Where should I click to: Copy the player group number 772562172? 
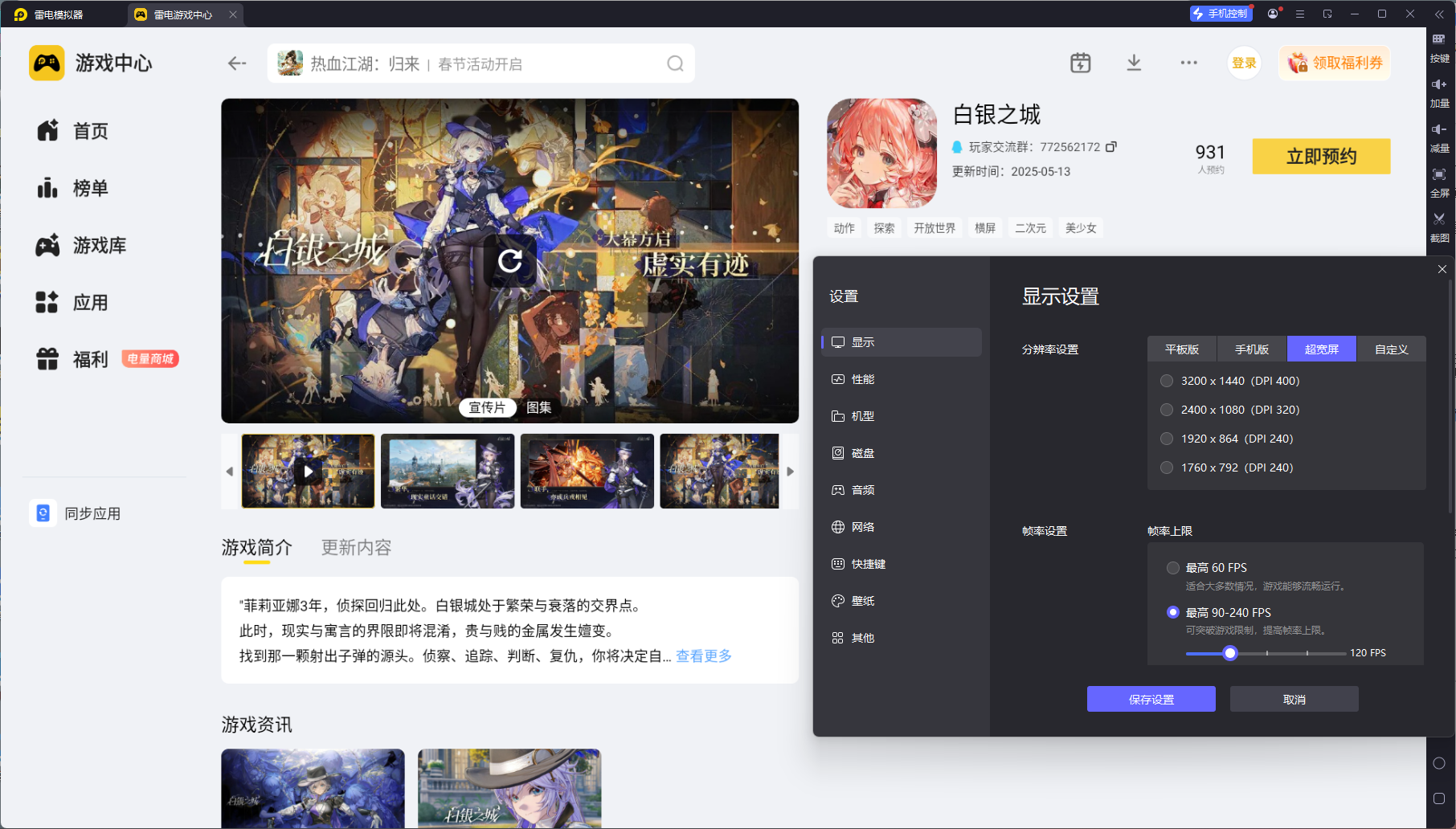pos(1111,146)
